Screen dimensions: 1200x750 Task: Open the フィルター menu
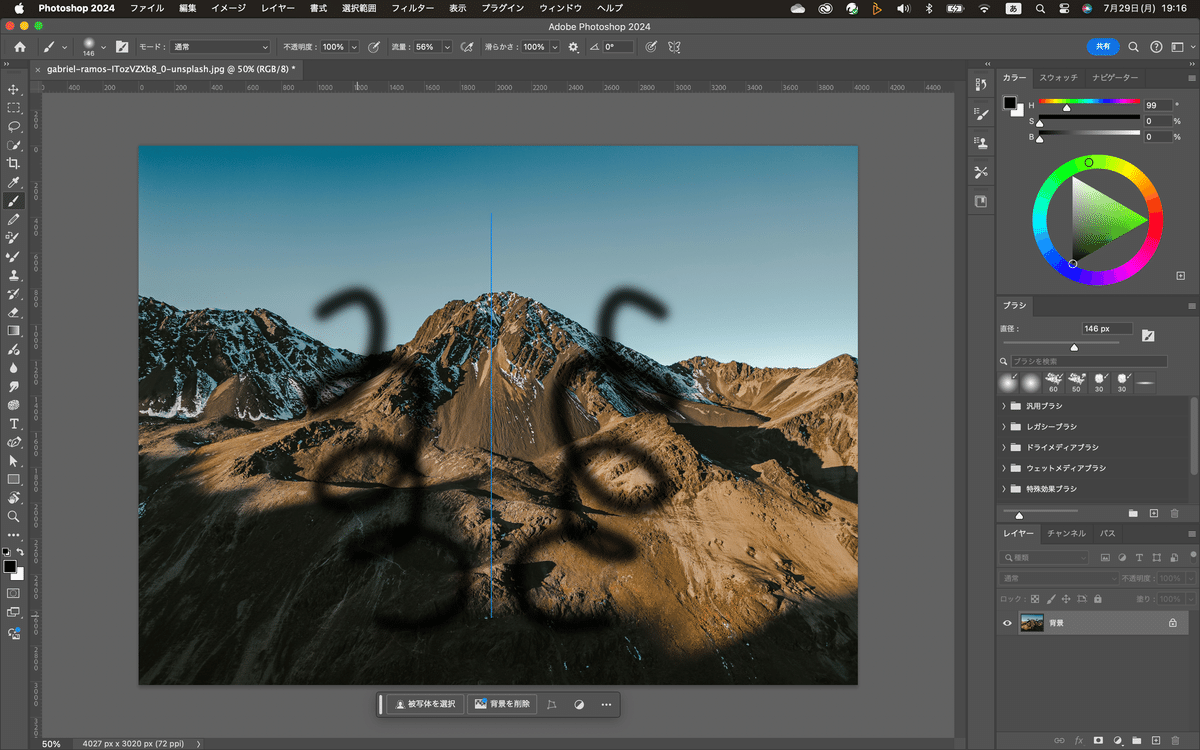[412, 8]
